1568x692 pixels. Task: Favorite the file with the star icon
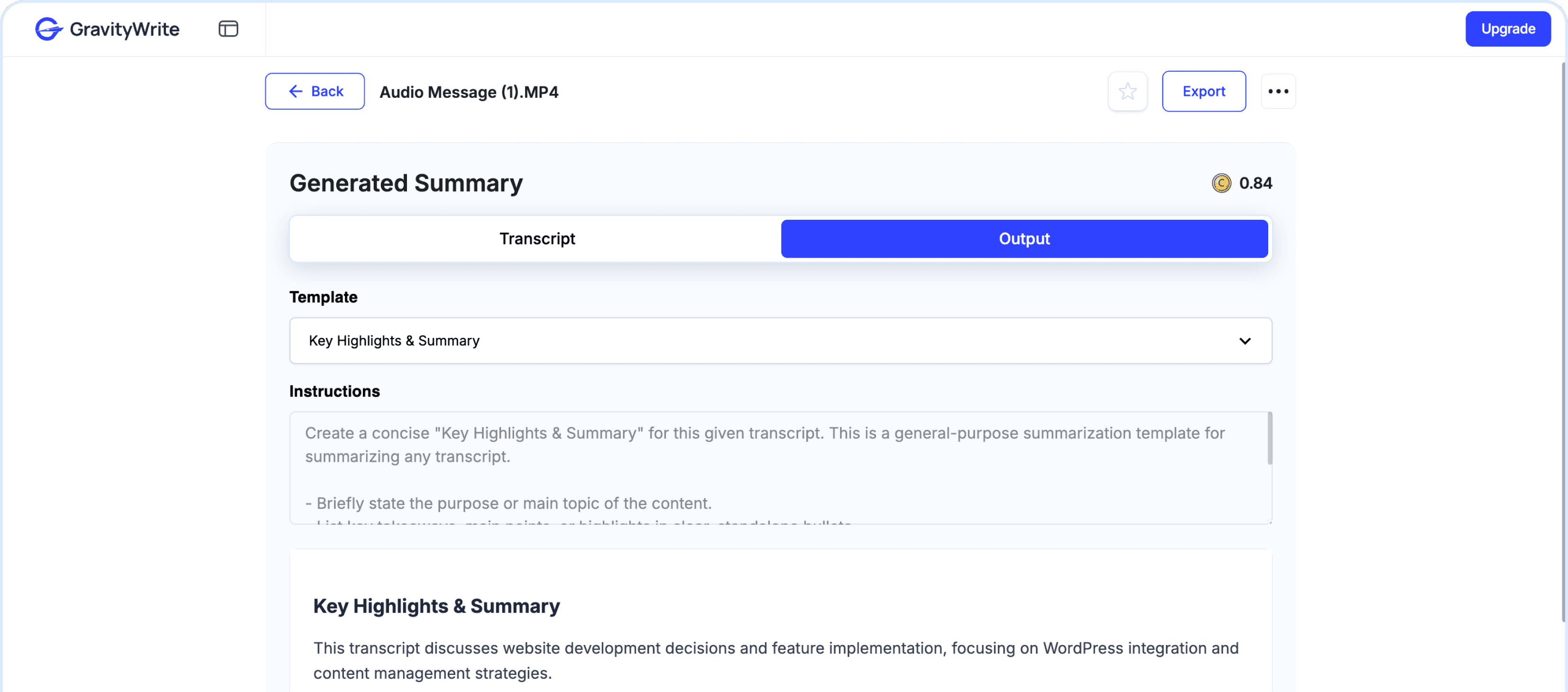click(x=1127, y=92)
